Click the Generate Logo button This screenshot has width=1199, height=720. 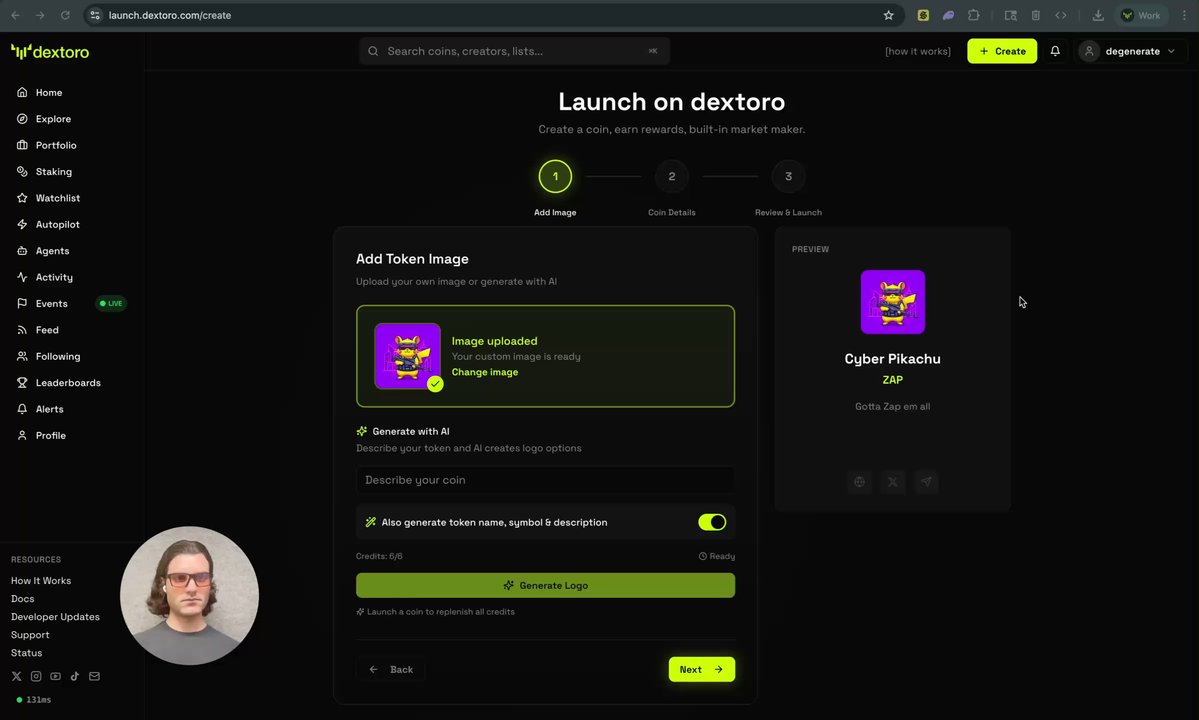(x=545, y=585)
